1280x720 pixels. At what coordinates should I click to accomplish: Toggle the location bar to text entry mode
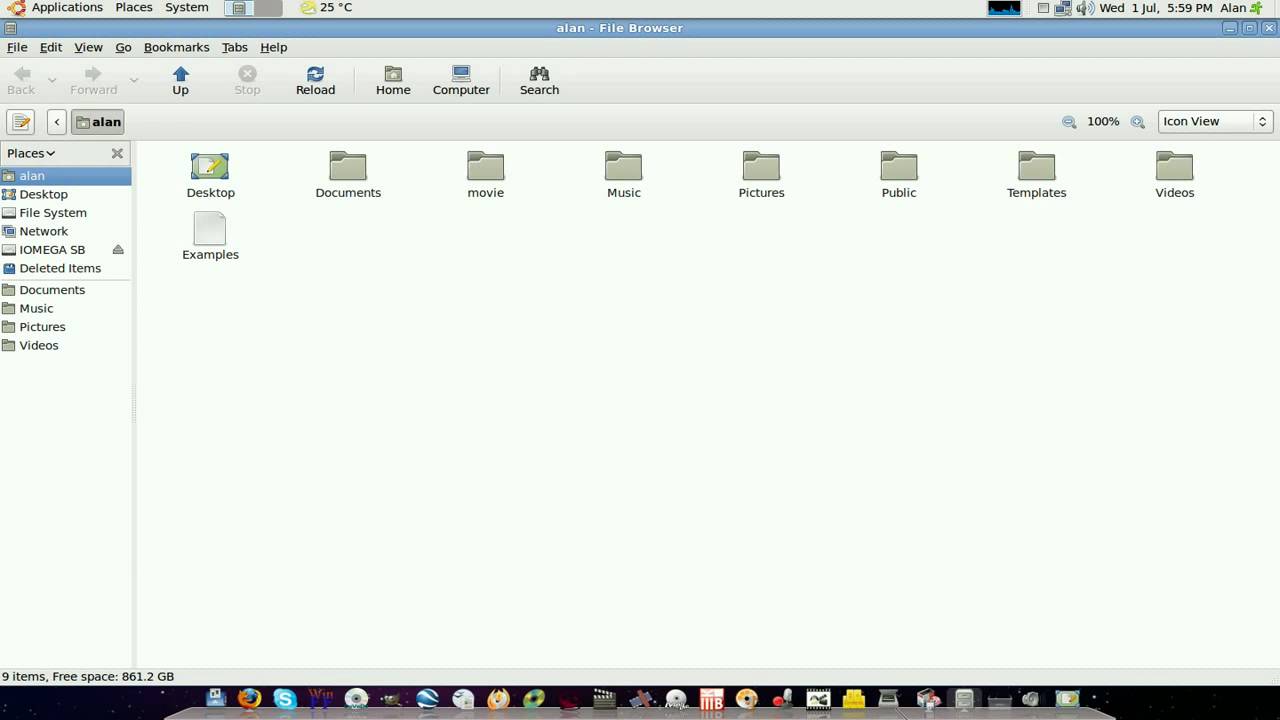click(x=20, y=121)
